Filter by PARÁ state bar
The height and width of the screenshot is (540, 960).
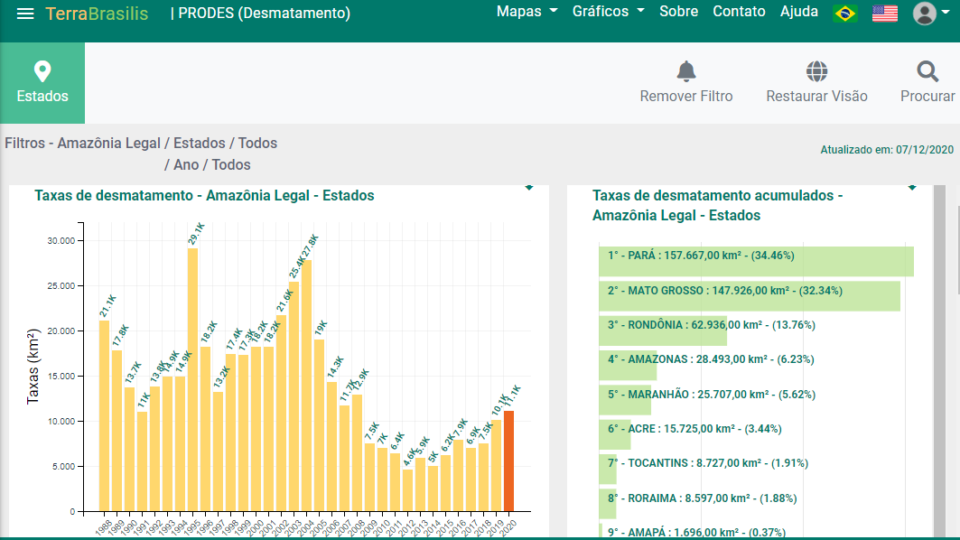[756, 261]
